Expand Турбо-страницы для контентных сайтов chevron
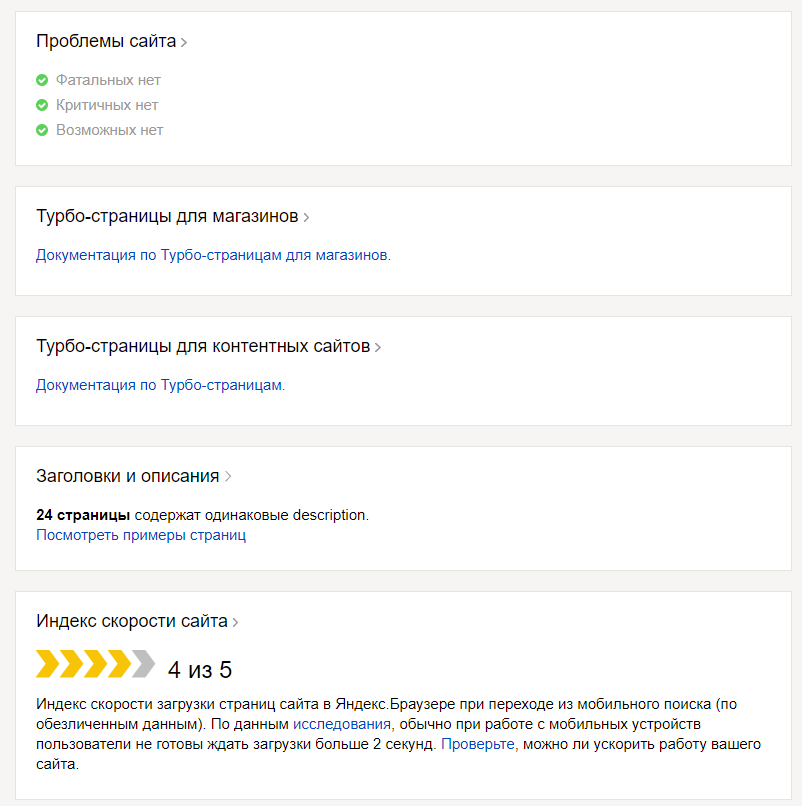This screenshot has height=806, width=802. click(x=378, y=347)
